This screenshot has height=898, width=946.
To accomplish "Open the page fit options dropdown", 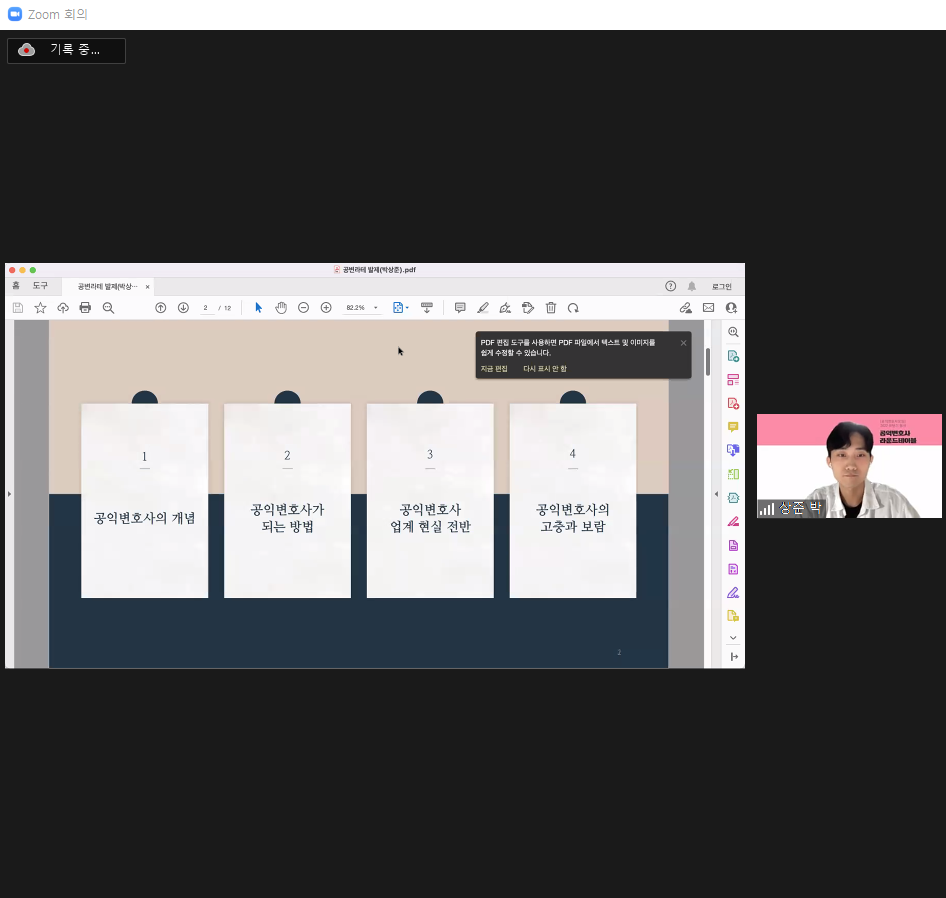I will point(401,308).
